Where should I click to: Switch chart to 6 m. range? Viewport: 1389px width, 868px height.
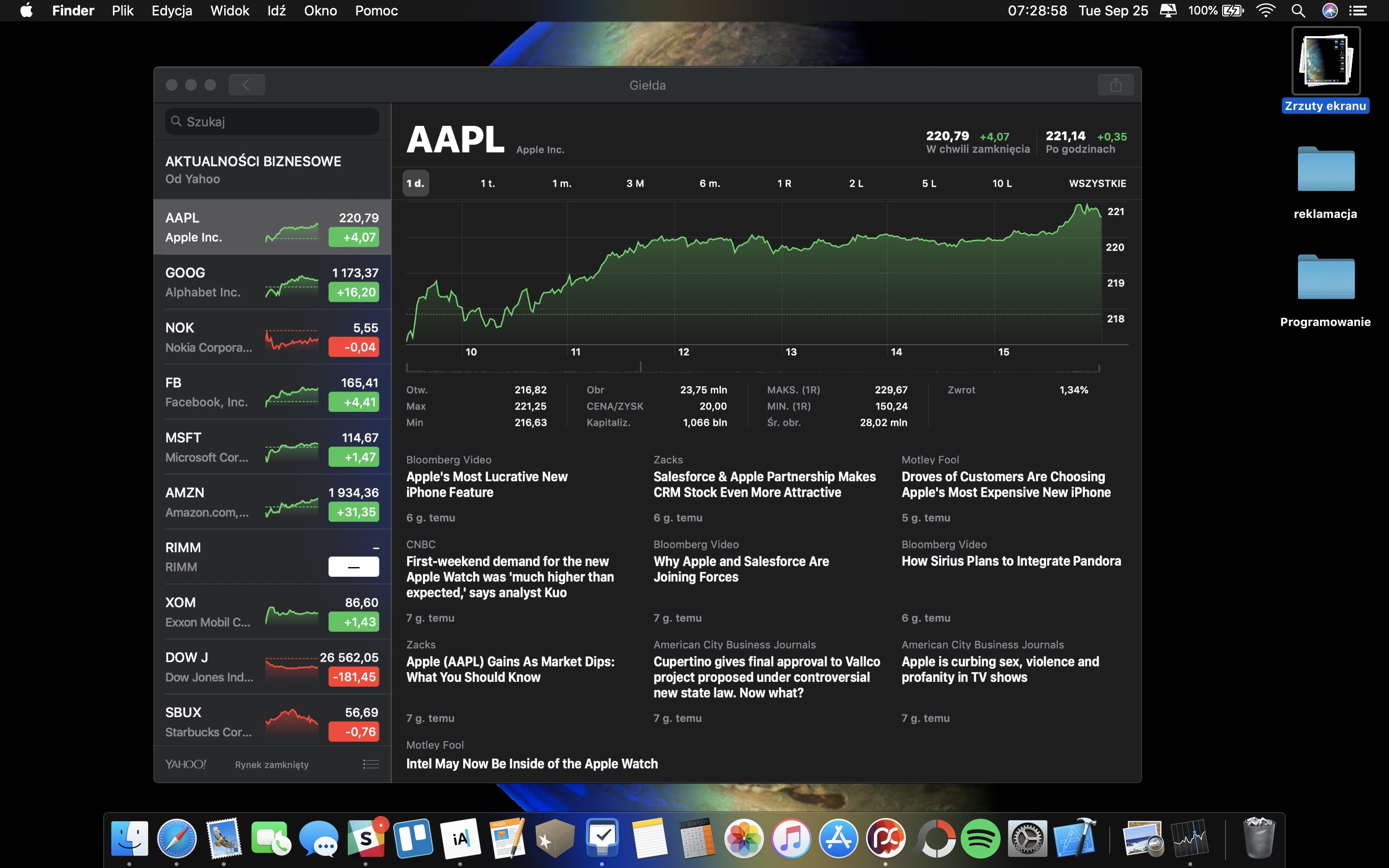(x=709, y=183)
